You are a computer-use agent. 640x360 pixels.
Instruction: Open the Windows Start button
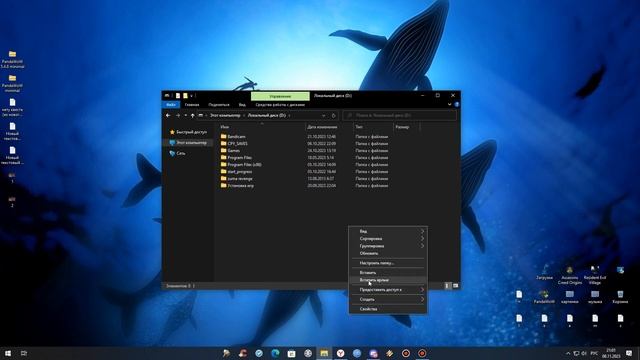(8, 353)
